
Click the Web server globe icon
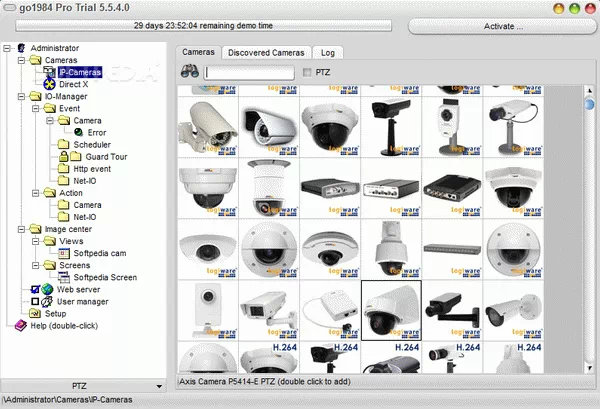(47, 289)
